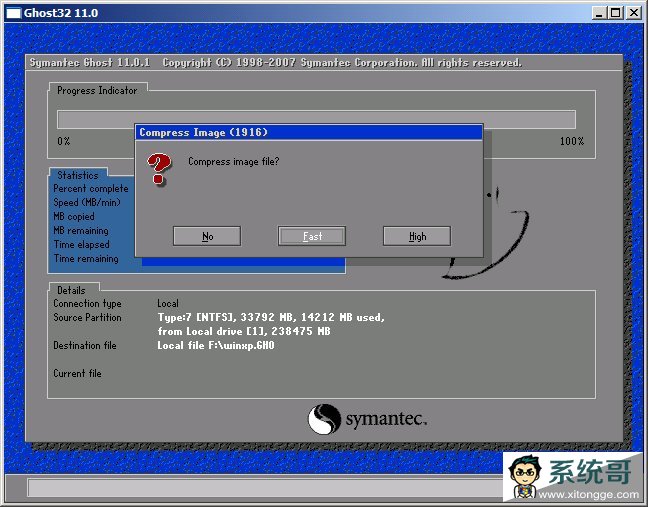
Task: Click the red question mark dialog icon
Action: coord(159,169)
